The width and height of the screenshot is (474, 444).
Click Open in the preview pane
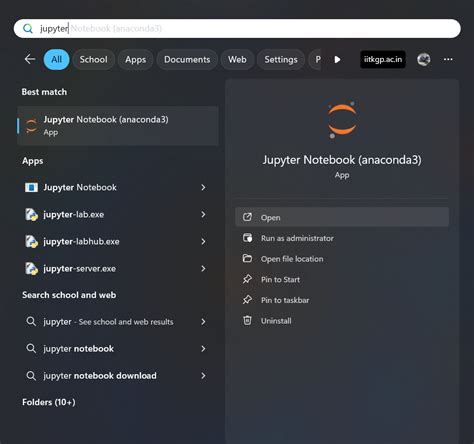pyautogui.click(x=342, y=217)
